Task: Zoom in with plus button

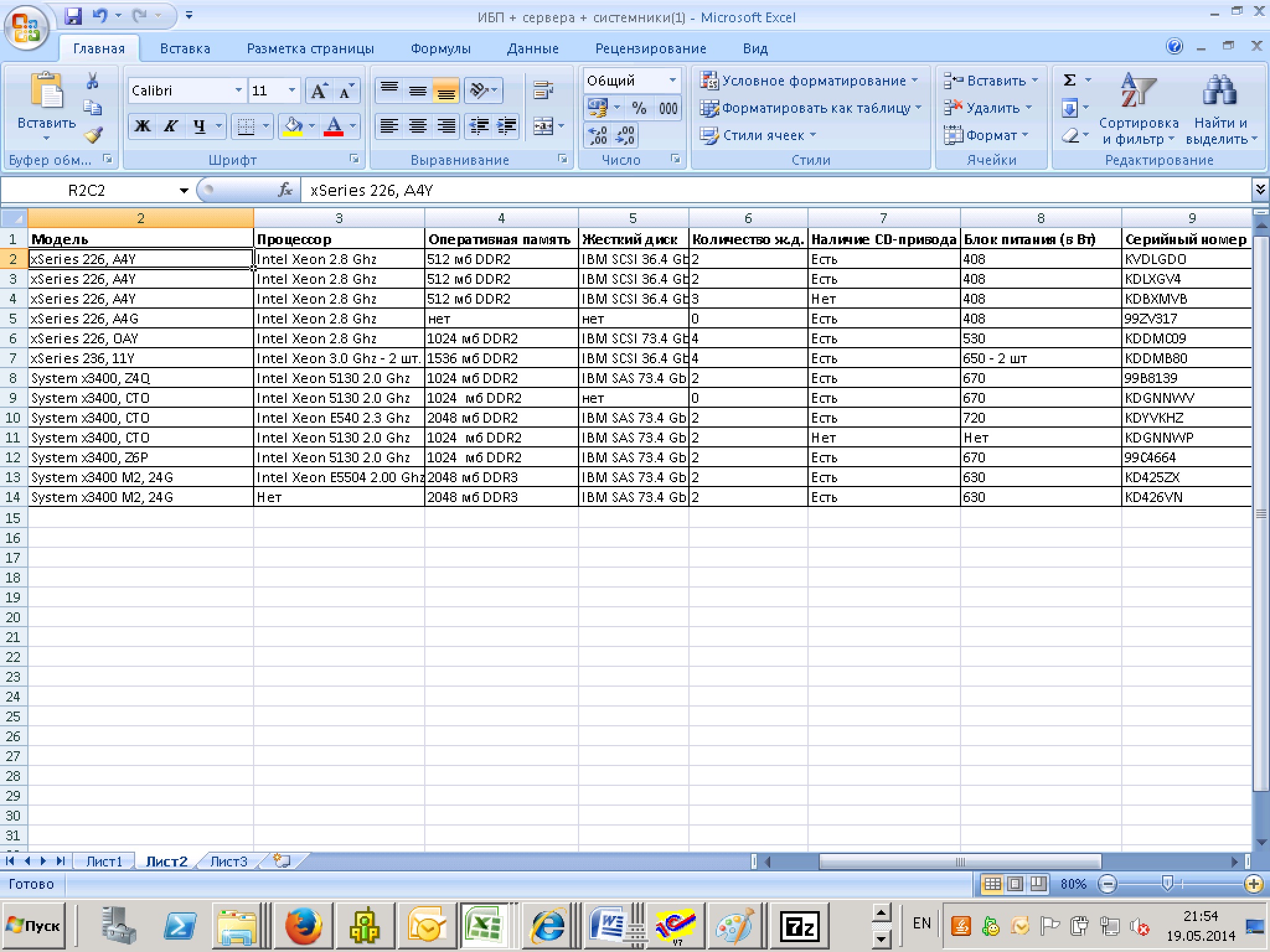Action: tap(1253, 884)
